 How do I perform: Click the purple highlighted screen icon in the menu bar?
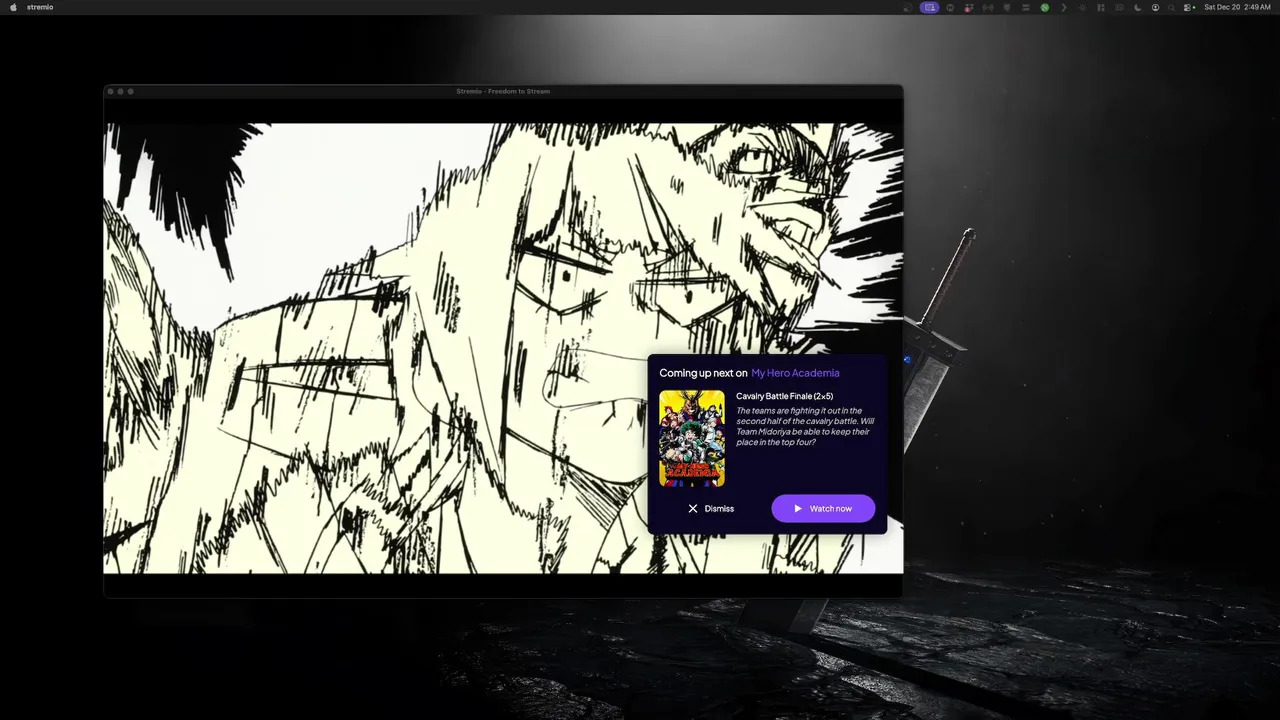(x=930, y=7)
